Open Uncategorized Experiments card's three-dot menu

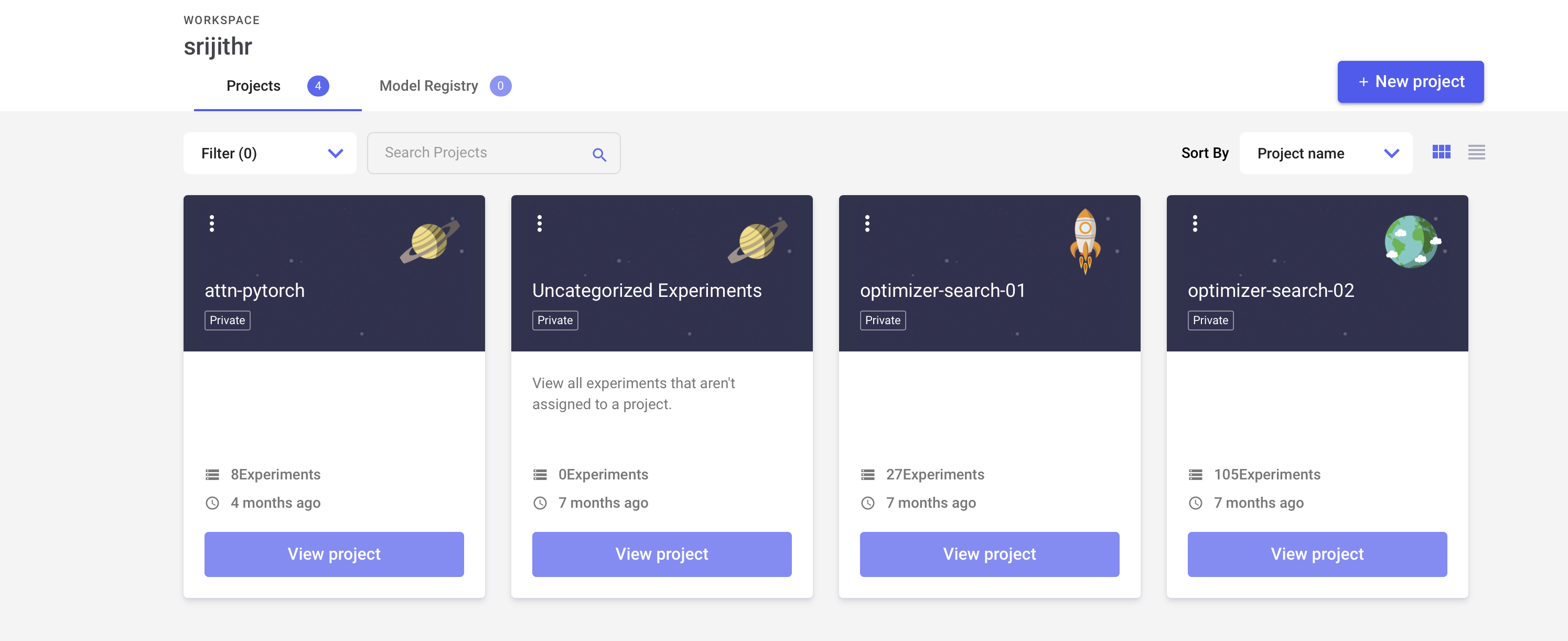coord(539,223)
